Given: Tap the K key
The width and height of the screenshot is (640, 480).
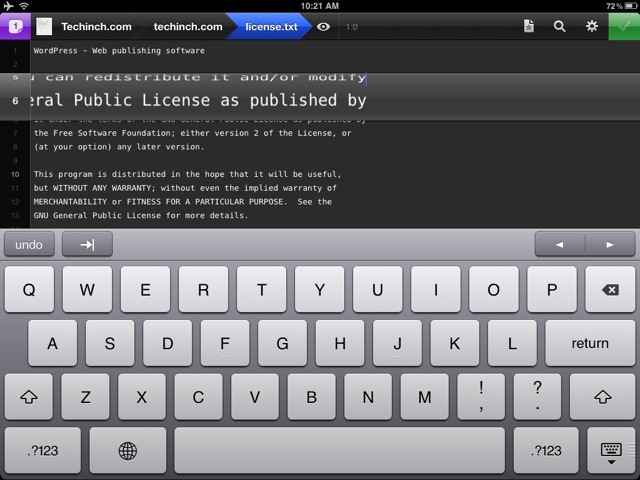Looking at the screenshot, I should pos(455,343).
